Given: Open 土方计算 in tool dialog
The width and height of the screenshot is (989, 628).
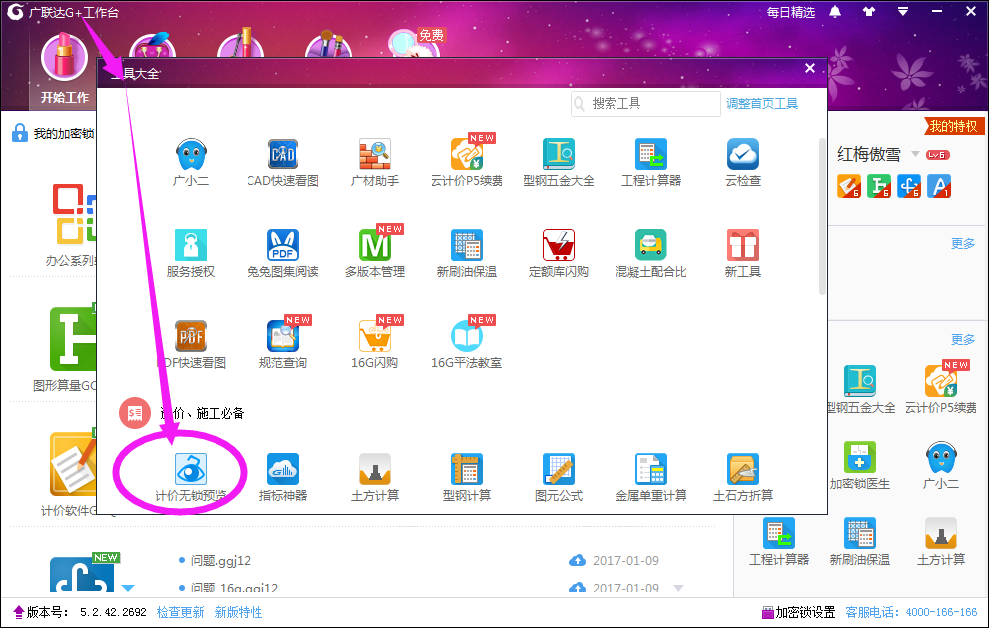Looking at the screenshot, I should [375, 477].
